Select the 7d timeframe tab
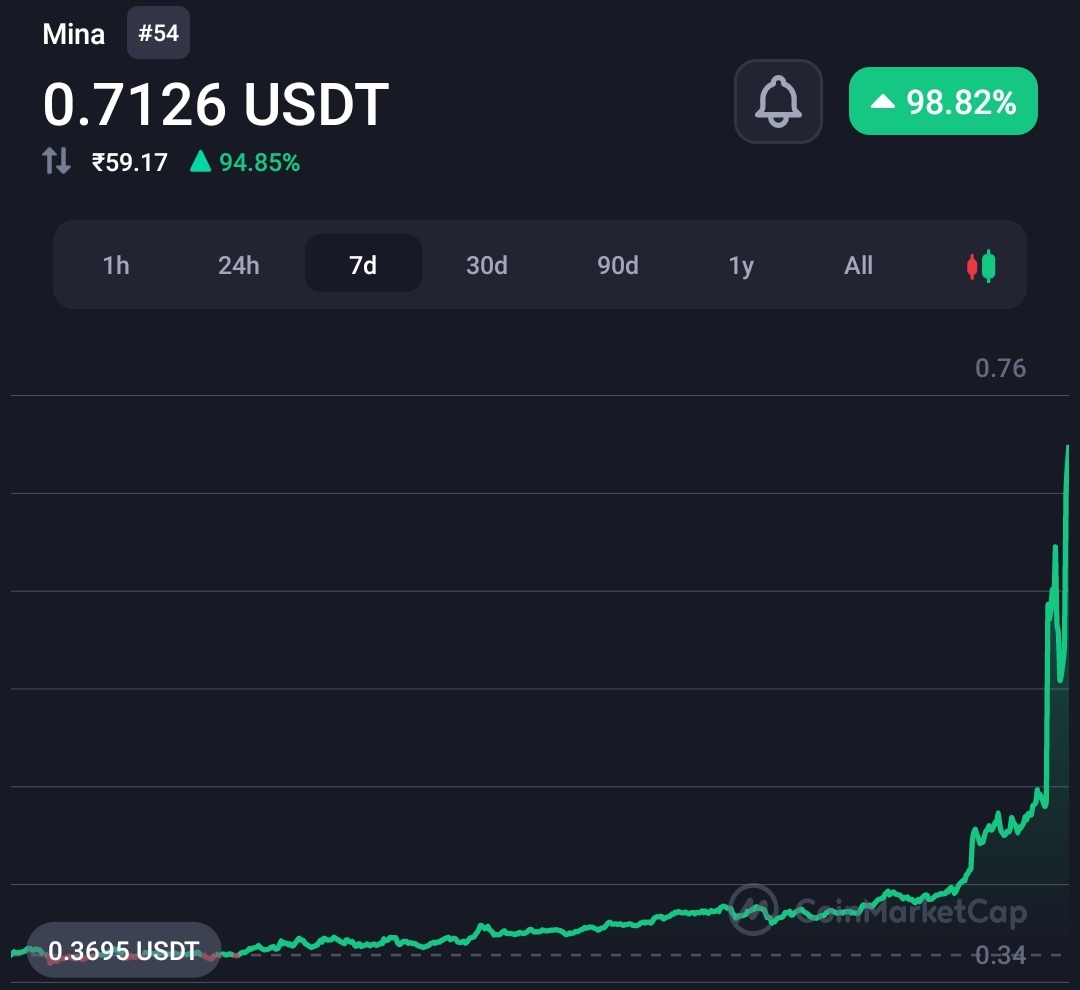 (363, 263)
